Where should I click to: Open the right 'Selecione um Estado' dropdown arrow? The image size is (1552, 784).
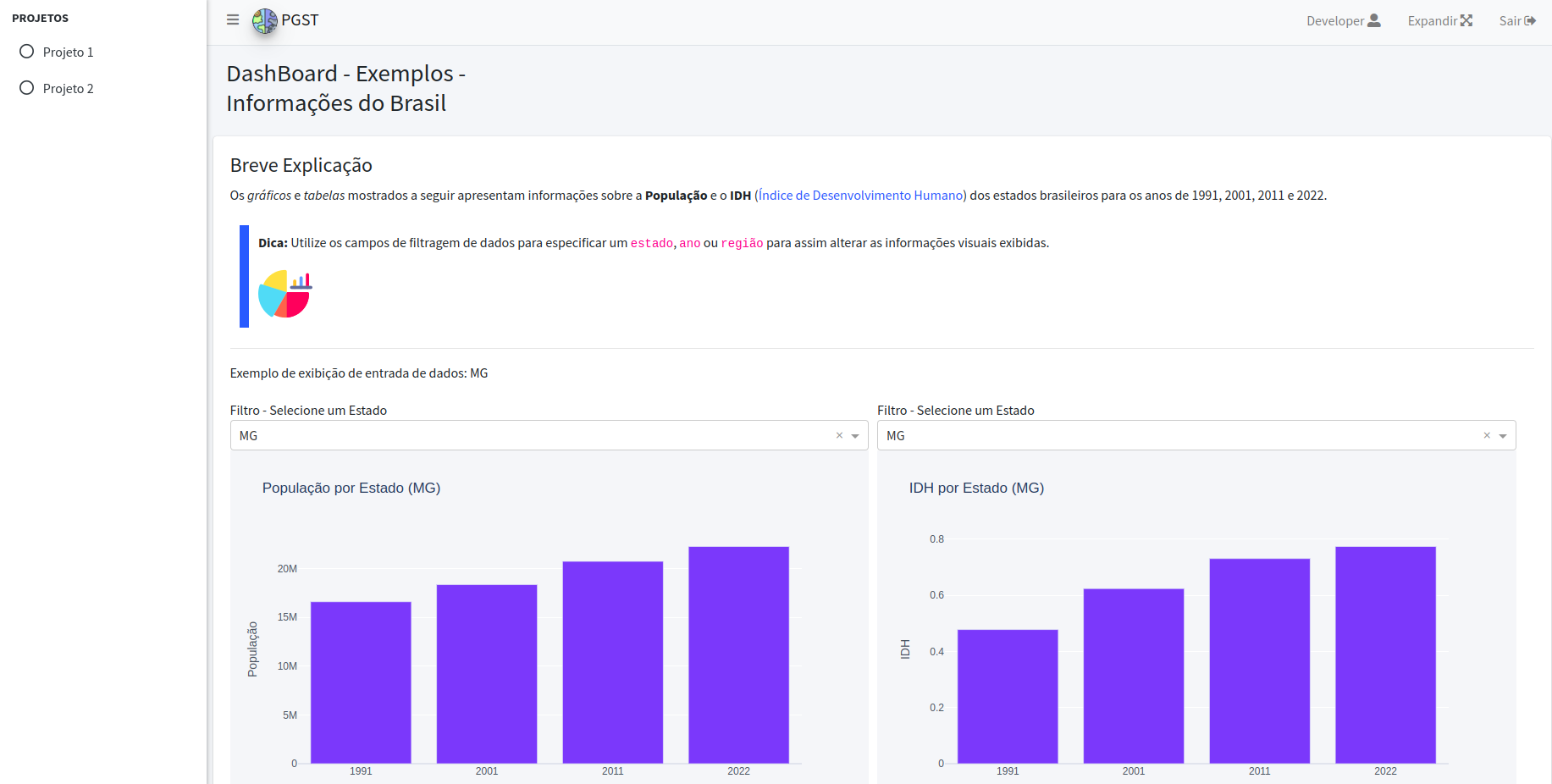[x=1504, y=435]
